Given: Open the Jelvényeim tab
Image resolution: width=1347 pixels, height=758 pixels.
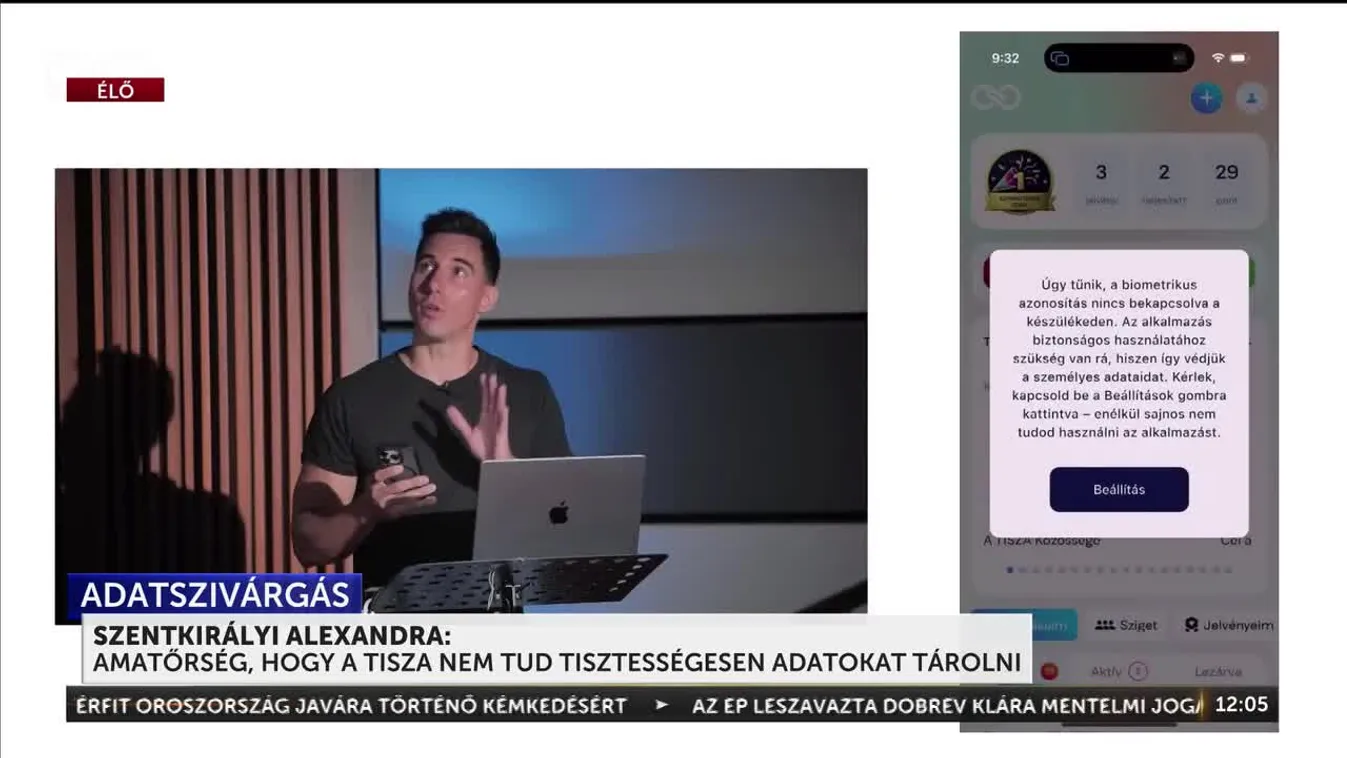Looking at the screenshot, I should point(1229,625).
